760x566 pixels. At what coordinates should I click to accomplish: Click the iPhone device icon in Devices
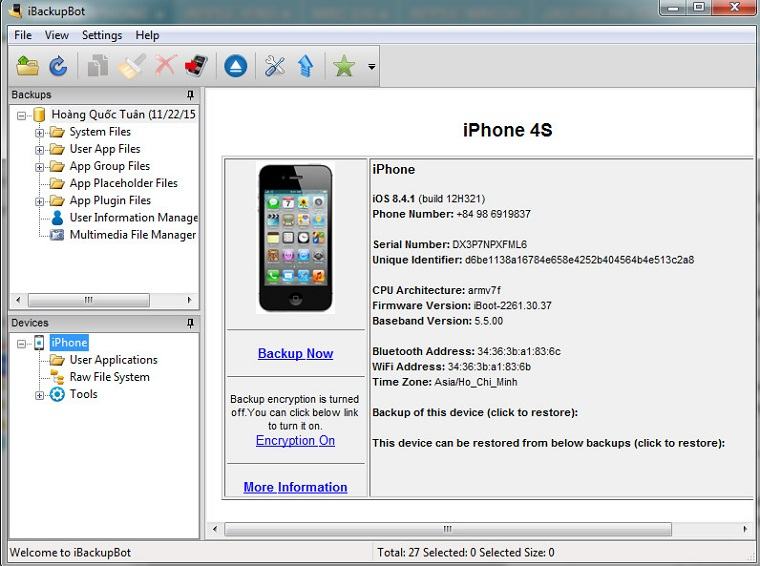39,343
